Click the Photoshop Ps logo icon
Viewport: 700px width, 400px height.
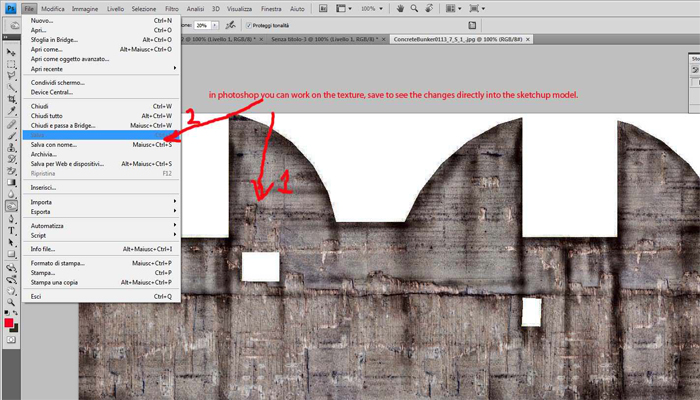pyautogui.click(x=9, y=7)
